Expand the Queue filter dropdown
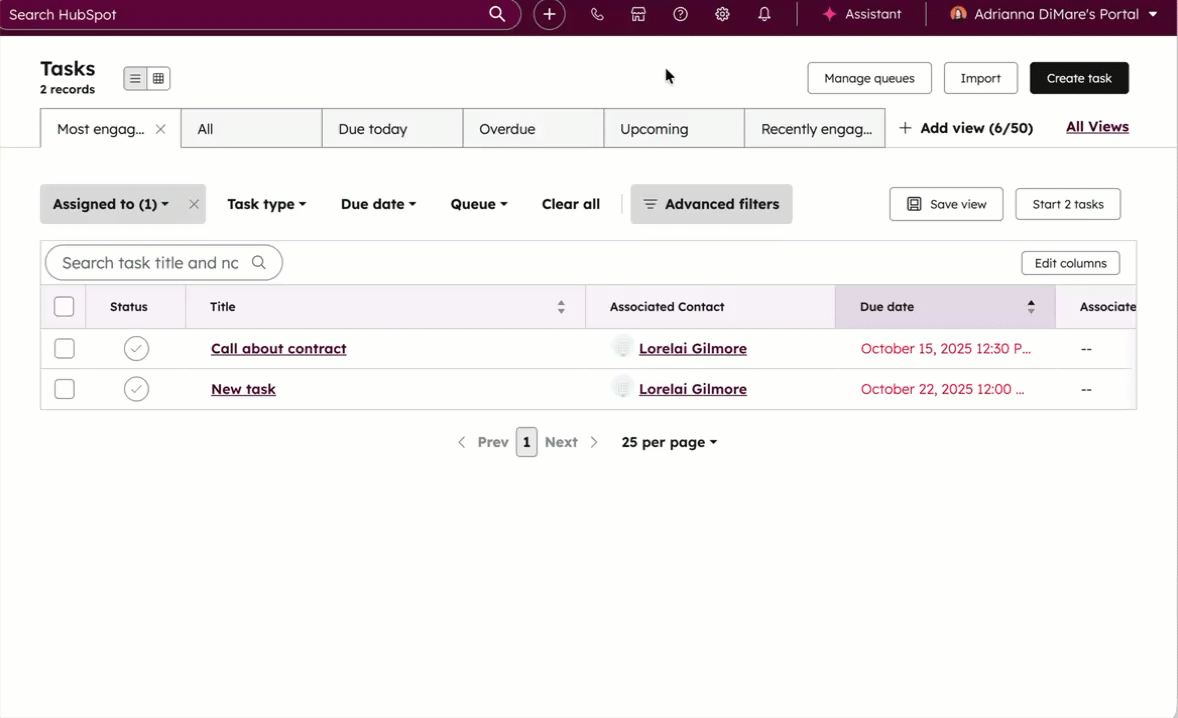 point(479,204)
